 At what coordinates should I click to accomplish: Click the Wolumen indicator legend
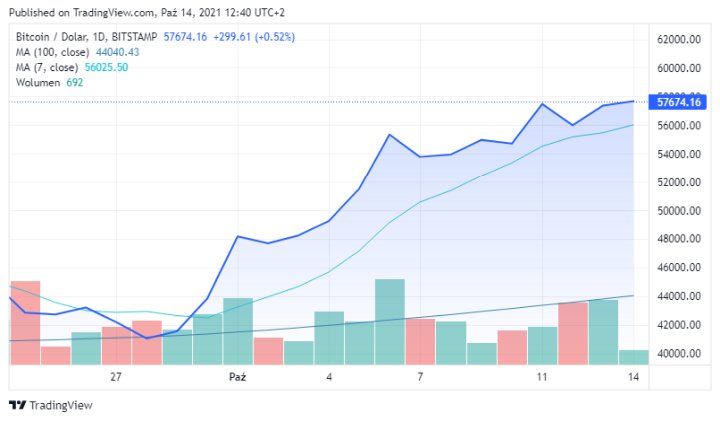pos(39,82)
